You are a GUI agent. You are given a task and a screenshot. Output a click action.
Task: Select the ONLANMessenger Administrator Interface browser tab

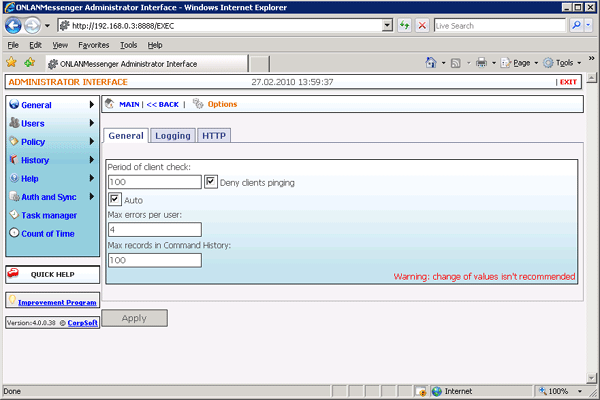coord(147,64)
